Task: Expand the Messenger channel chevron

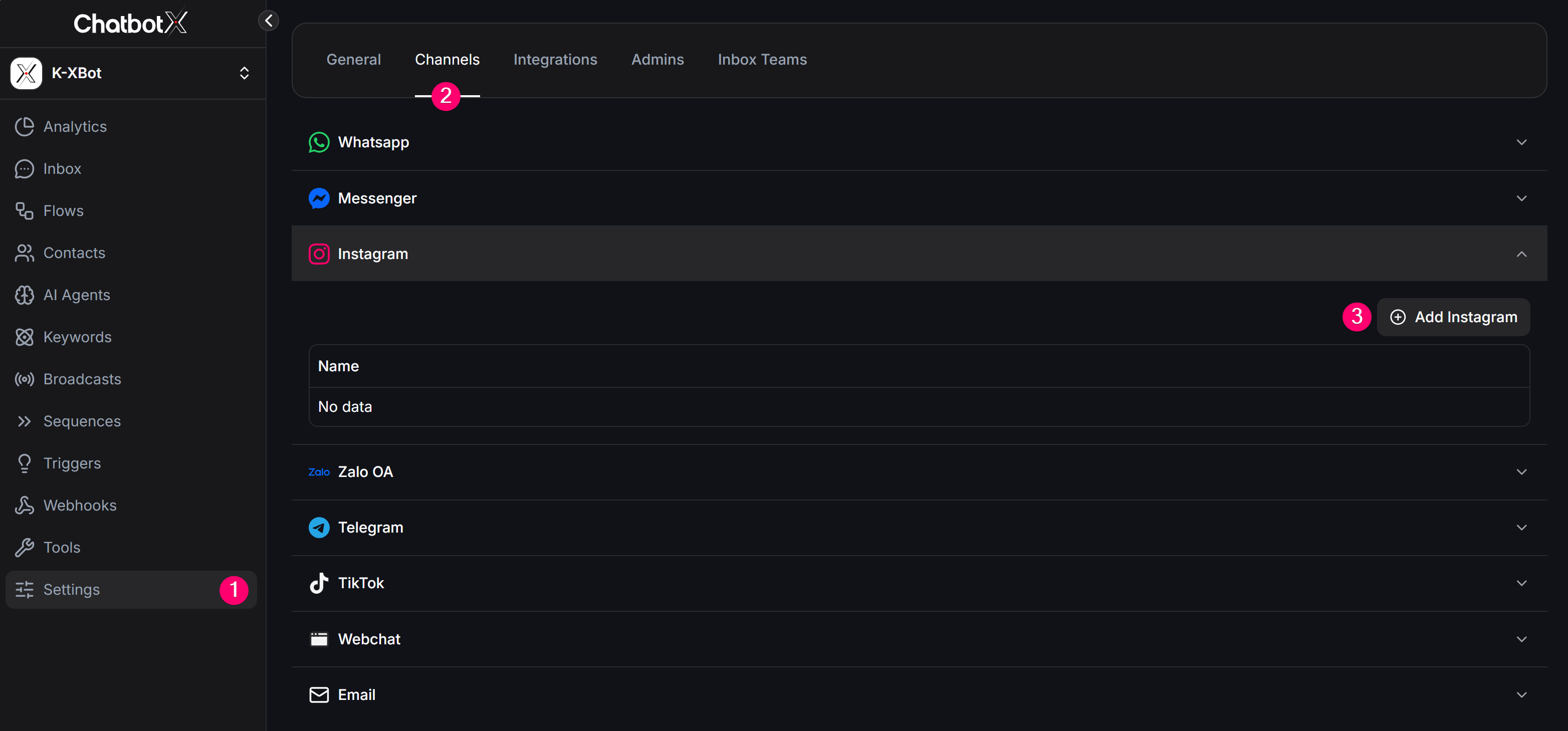Action: [x=1521, y=198]
